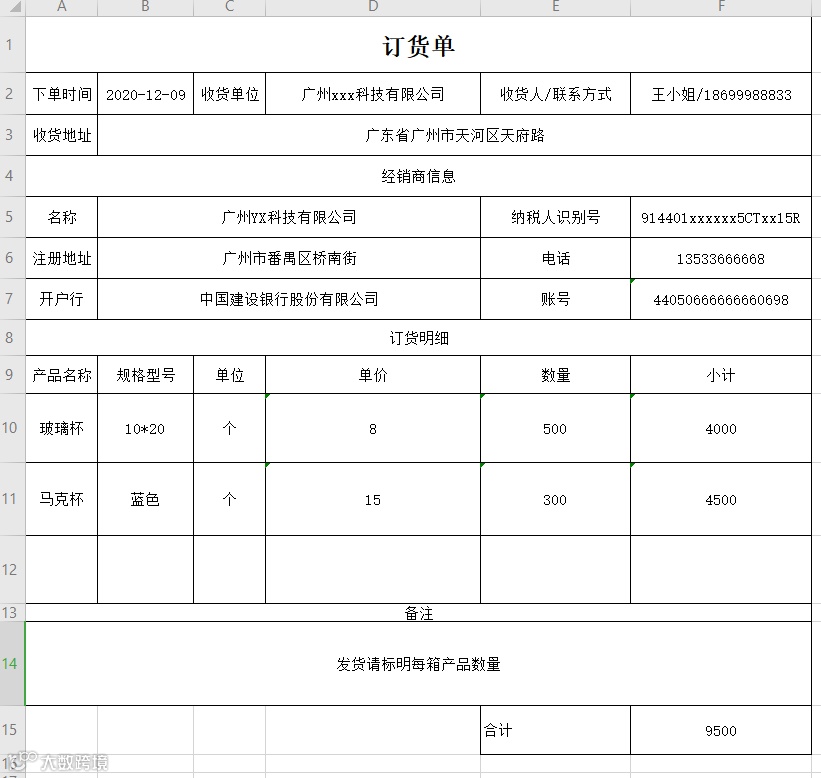
Task: Click the 注册地址 label cell
Action: point(62,258)
